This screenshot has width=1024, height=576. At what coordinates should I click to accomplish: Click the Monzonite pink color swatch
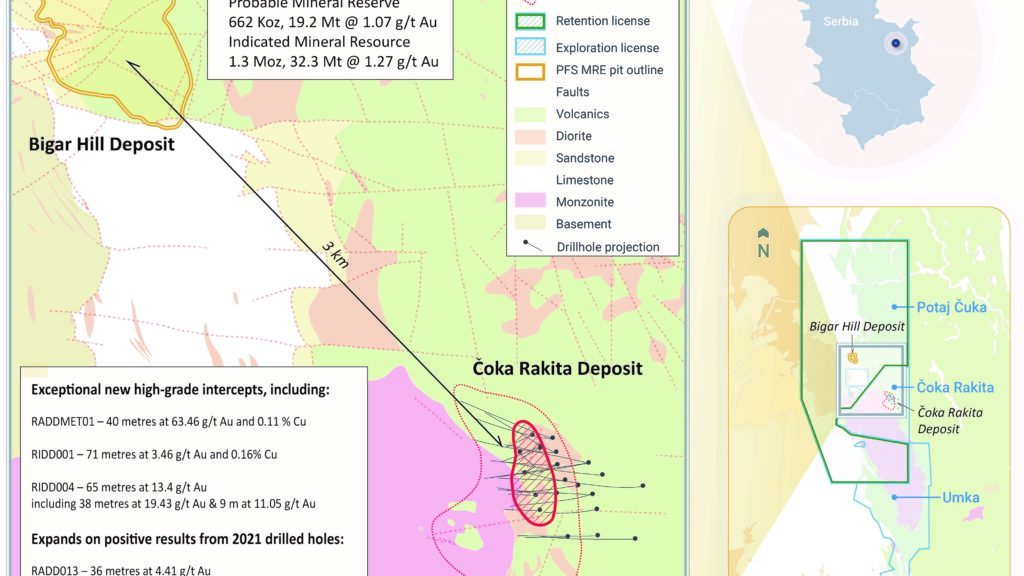tap(527, 201)
